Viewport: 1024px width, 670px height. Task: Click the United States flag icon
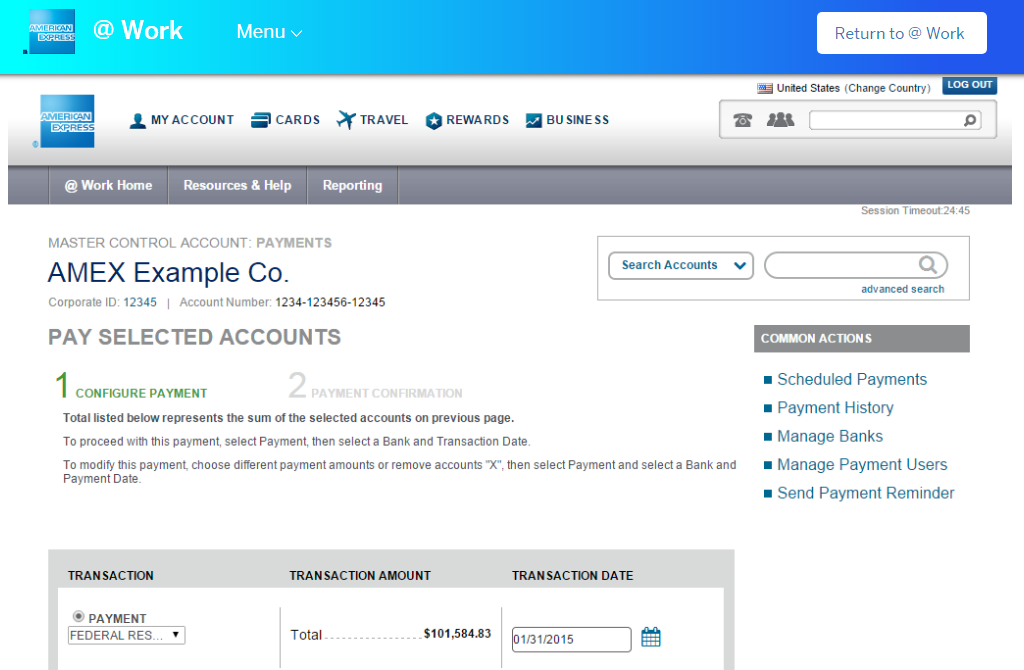pos(765,88)
